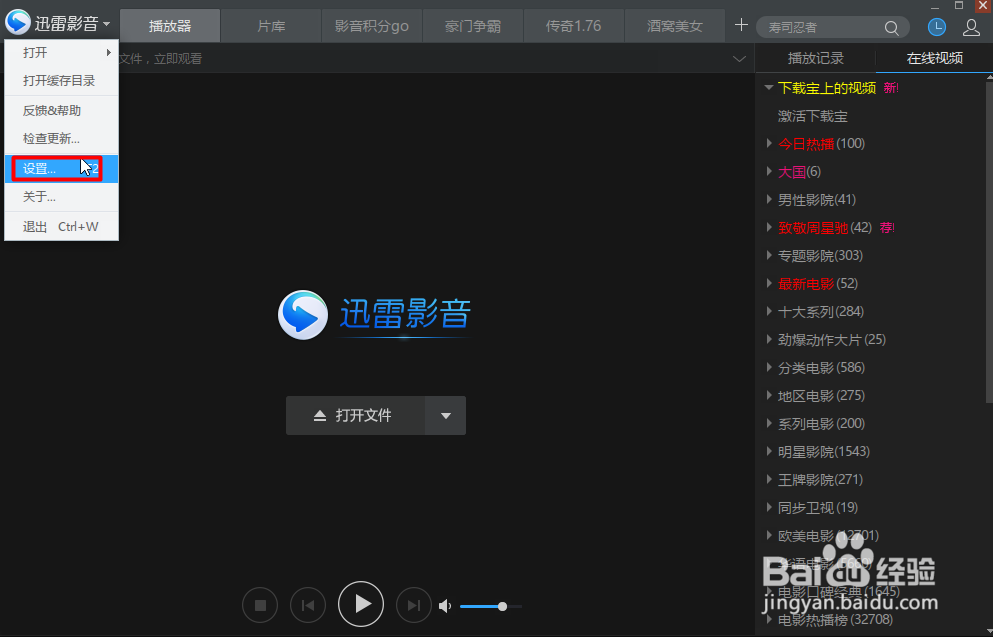Expand 最新电影 (52) category
The width and height of the screenshot is (993, 637).
[x=769, y=283]
